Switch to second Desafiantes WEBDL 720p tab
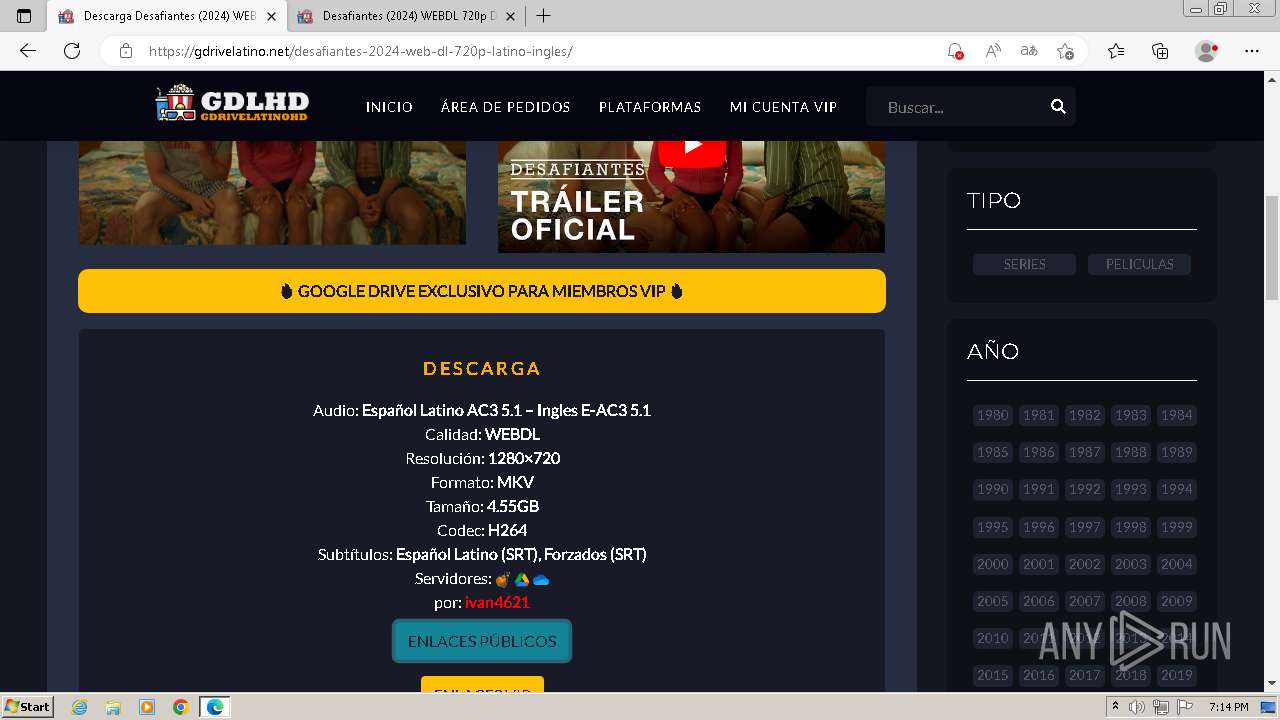 pyautogui.click(x=405, y=16)
